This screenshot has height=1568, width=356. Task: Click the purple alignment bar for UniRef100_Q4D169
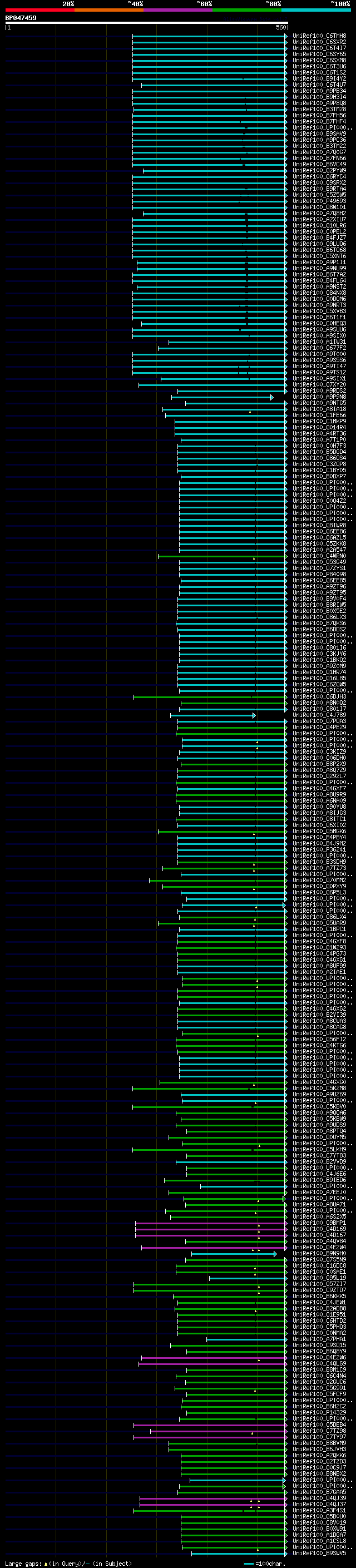(211, 1229)
